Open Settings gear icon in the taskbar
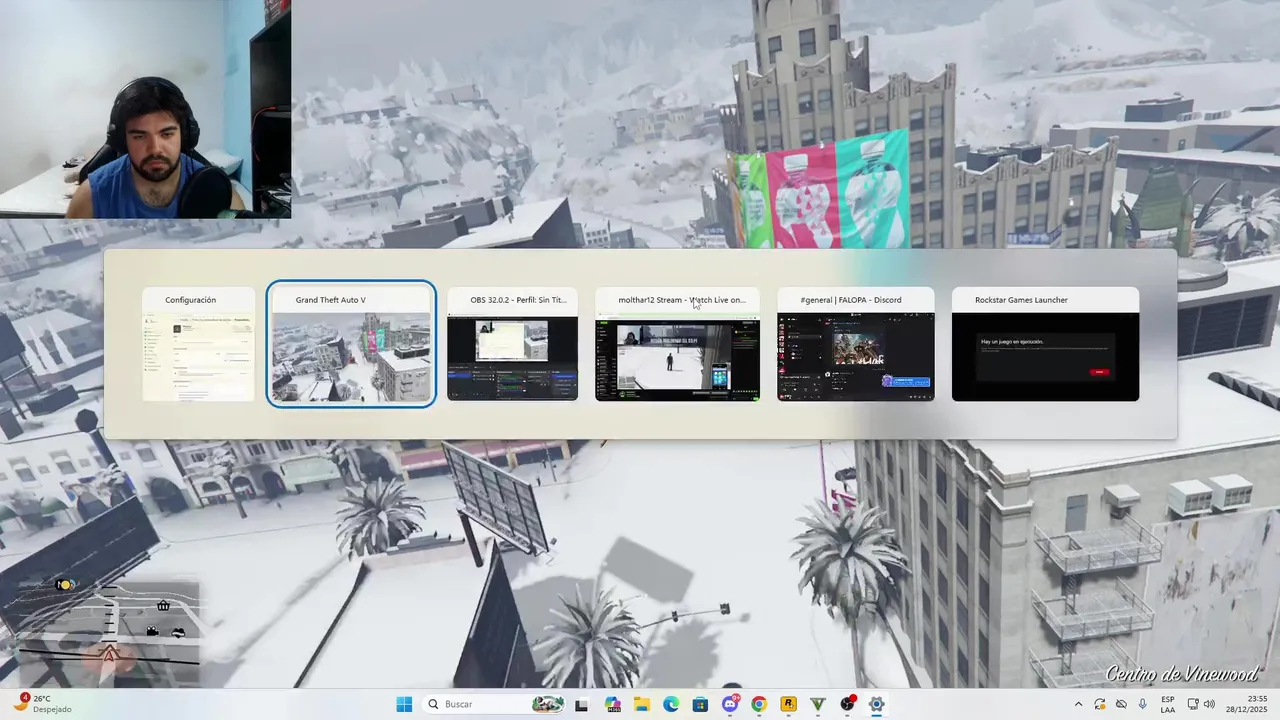 click(876, 704)
